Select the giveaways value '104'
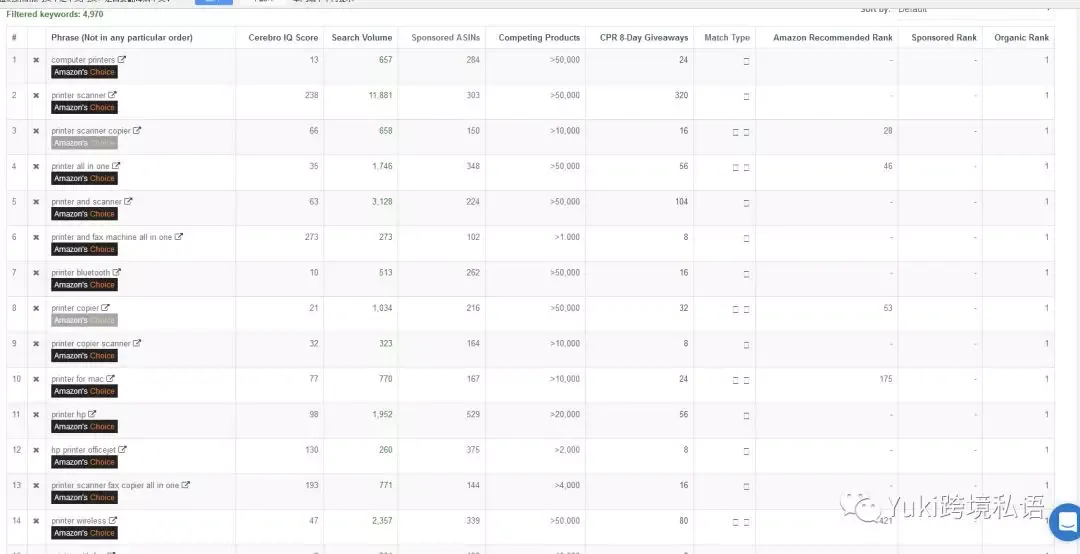Viewport: 1080px width, 554px height. [x=681, y=202]
